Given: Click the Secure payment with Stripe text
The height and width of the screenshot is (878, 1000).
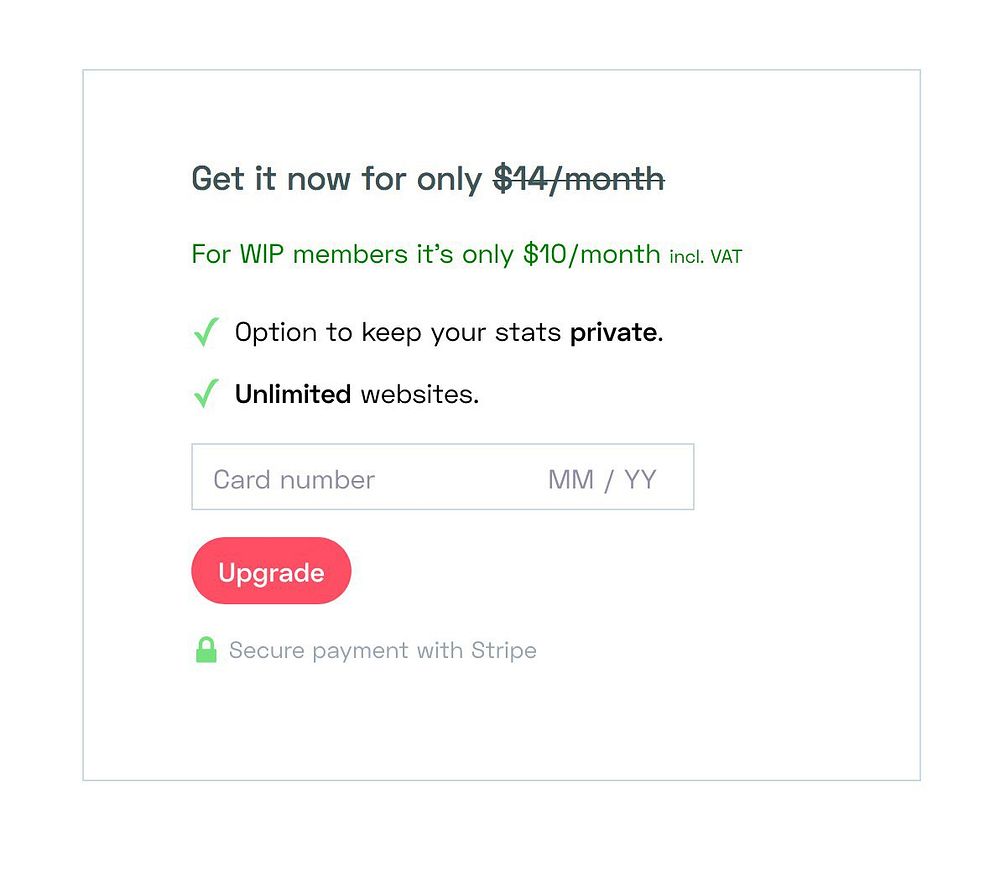Looking at the screenshot, I should pyautogui.click(x=382, y=651).
